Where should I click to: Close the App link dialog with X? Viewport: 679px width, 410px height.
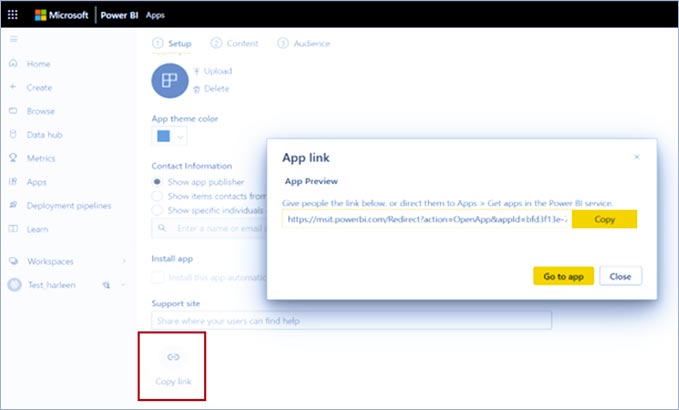(637, 157)
